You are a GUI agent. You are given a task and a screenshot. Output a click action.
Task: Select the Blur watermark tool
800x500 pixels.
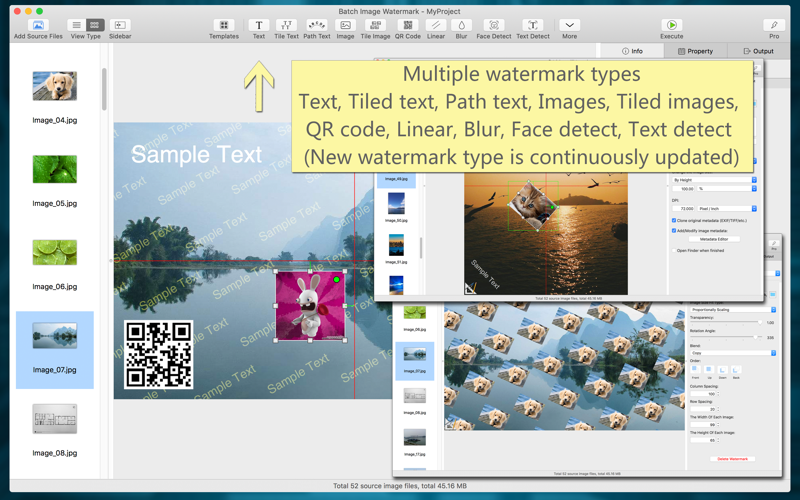tap(461, 25)
